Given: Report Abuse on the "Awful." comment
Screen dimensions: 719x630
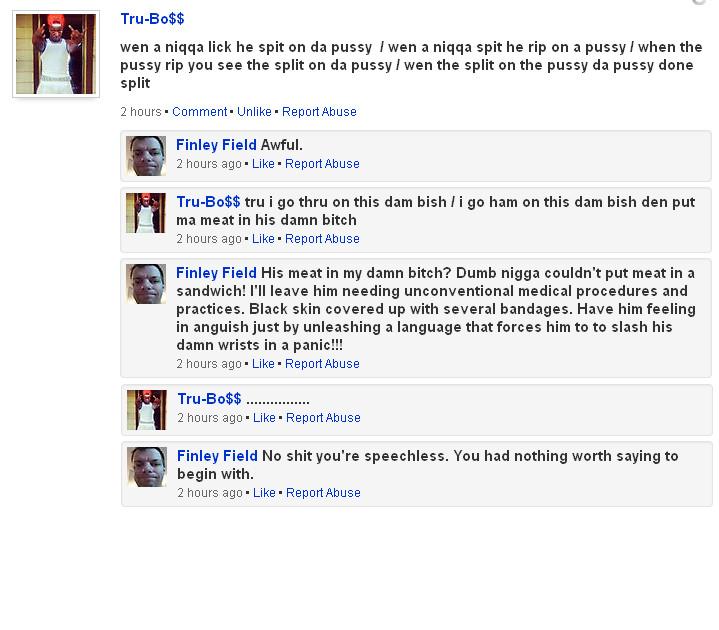Looking at the screenshot, I should point(322,164).
